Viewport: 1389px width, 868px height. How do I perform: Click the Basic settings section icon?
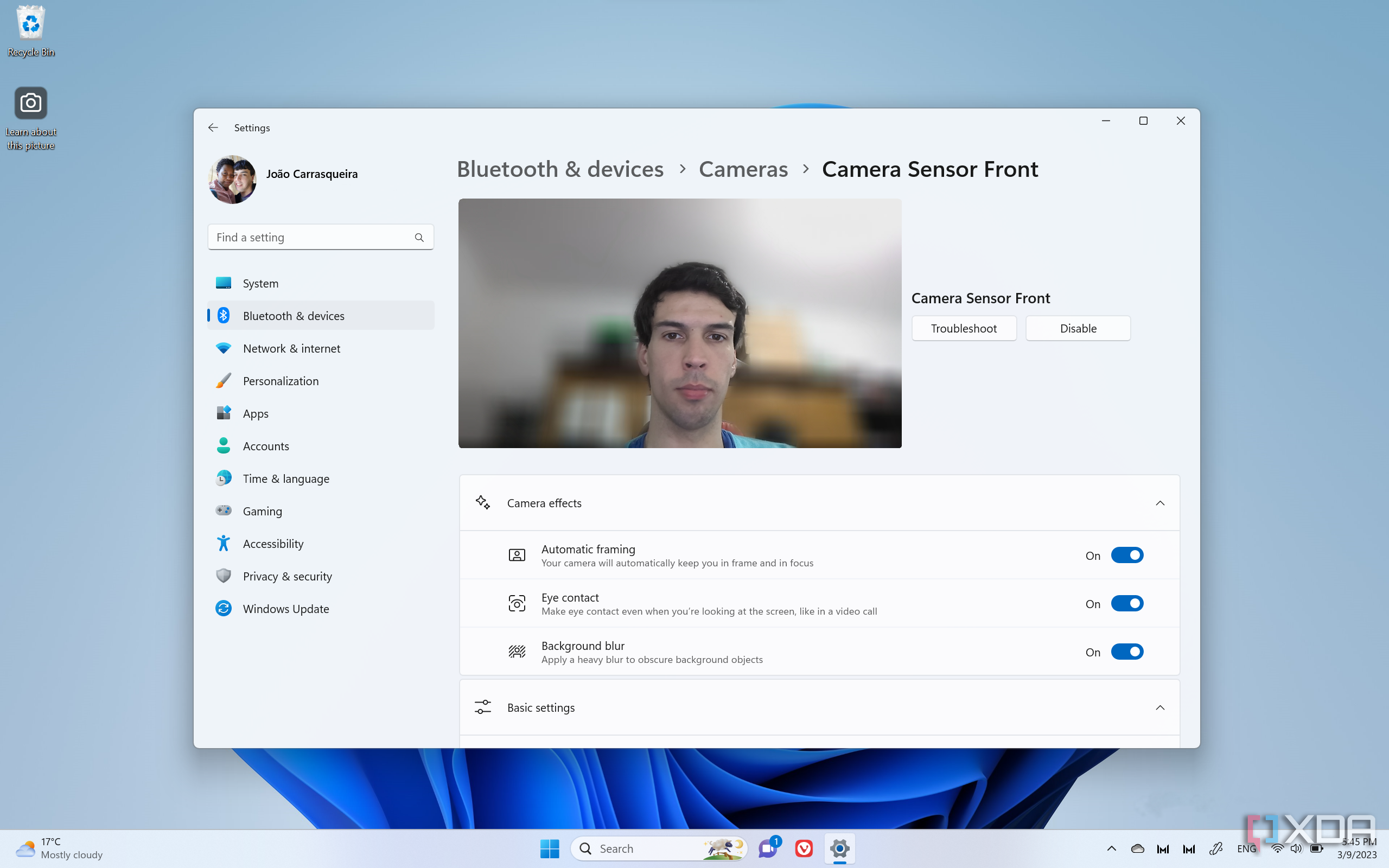(482, 707)
